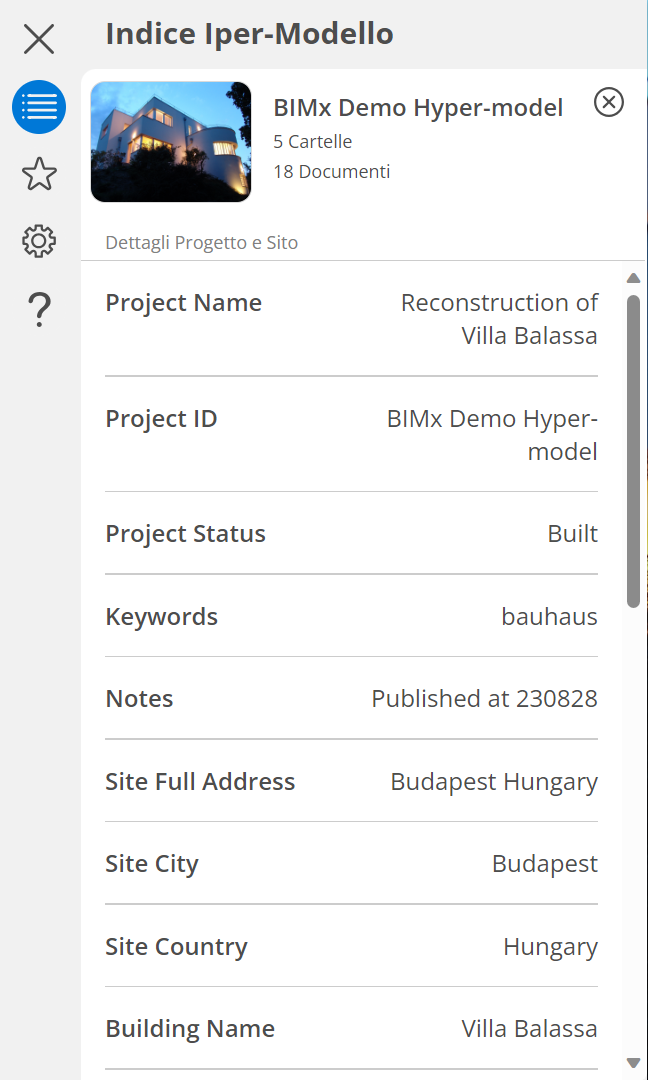Select the Notes Published at 230828 row
Viewport: 648px width, 1080px height.
coord(351,698)
